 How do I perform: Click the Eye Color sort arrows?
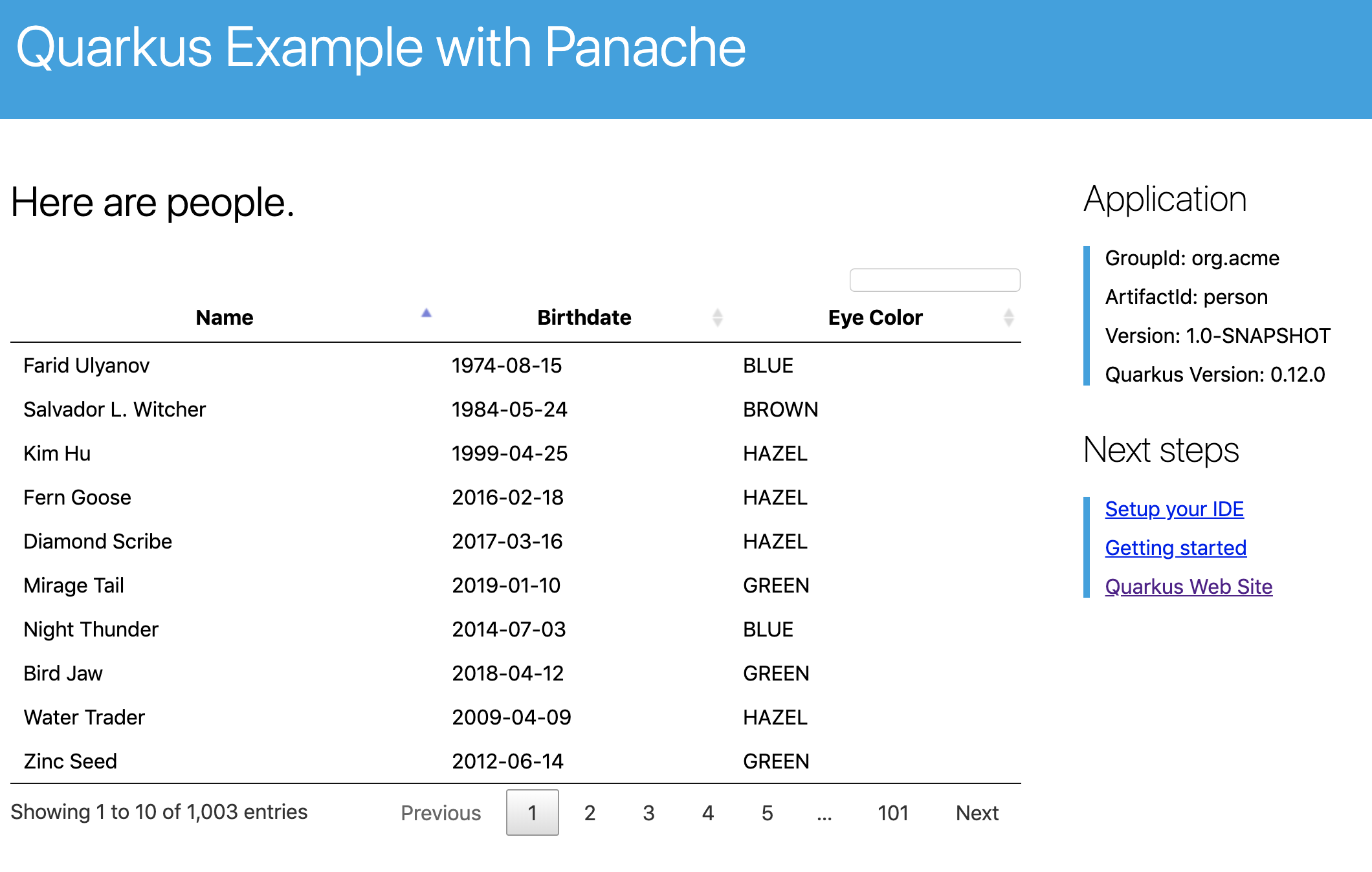click(1008, 318)
